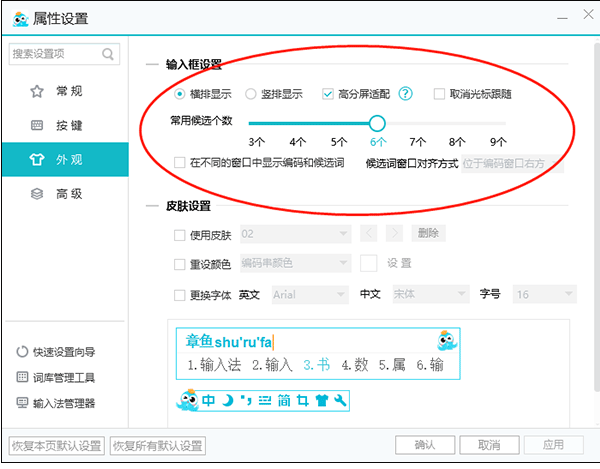This screenshot has height=469, width=600.
Task: Open the skin selection dropdown showing 02
Action: point(295,234)
